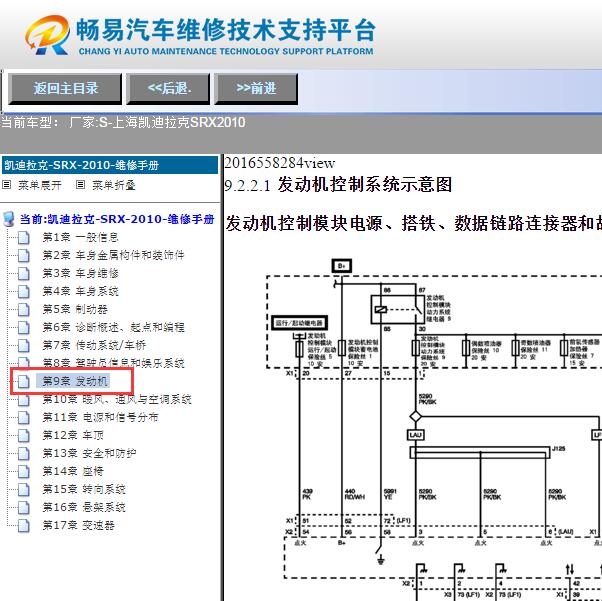Click page icon next to 第12章

coord(24,436)
